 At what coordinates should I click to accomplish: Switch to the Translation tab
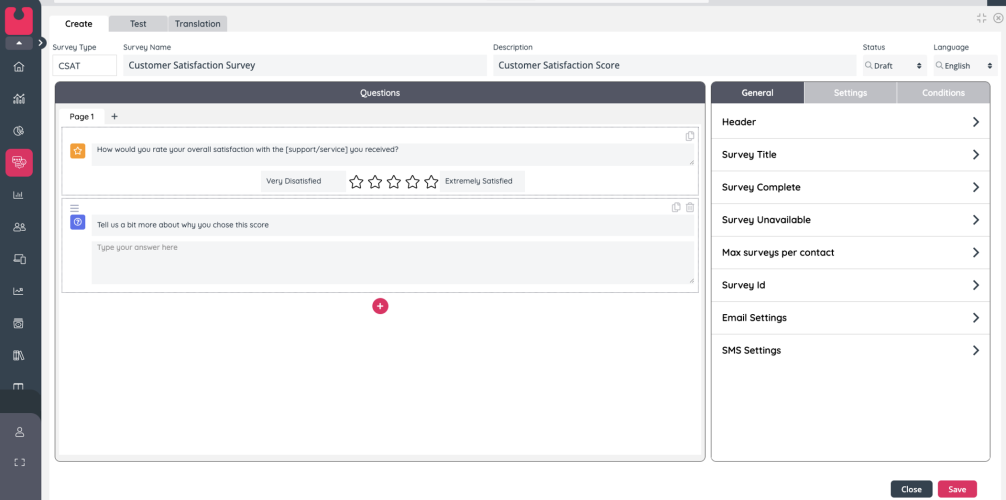[197, 24]
